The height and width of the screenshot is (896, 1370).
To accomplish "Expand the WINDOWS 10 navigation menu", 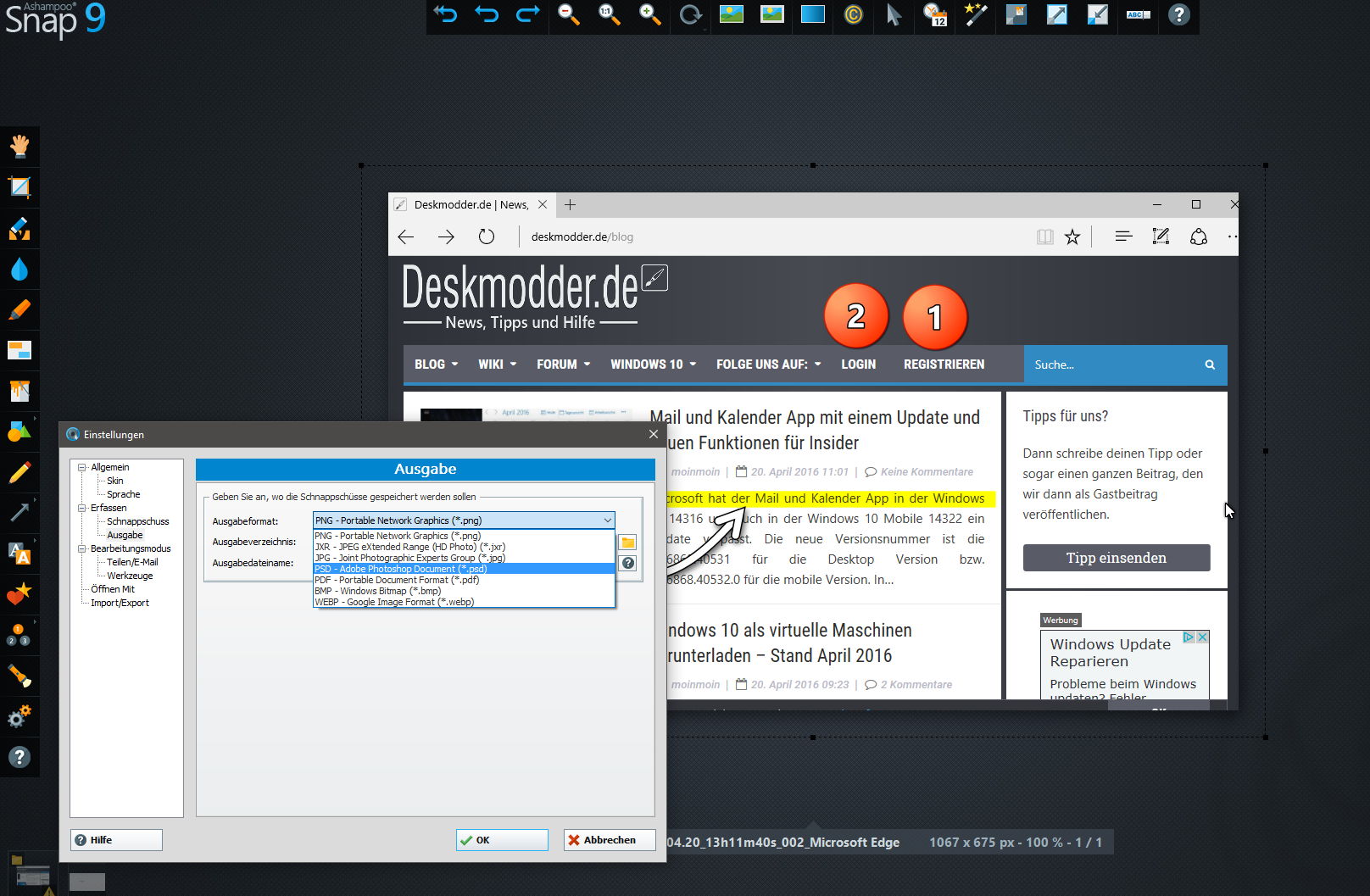I will (653, 365).
